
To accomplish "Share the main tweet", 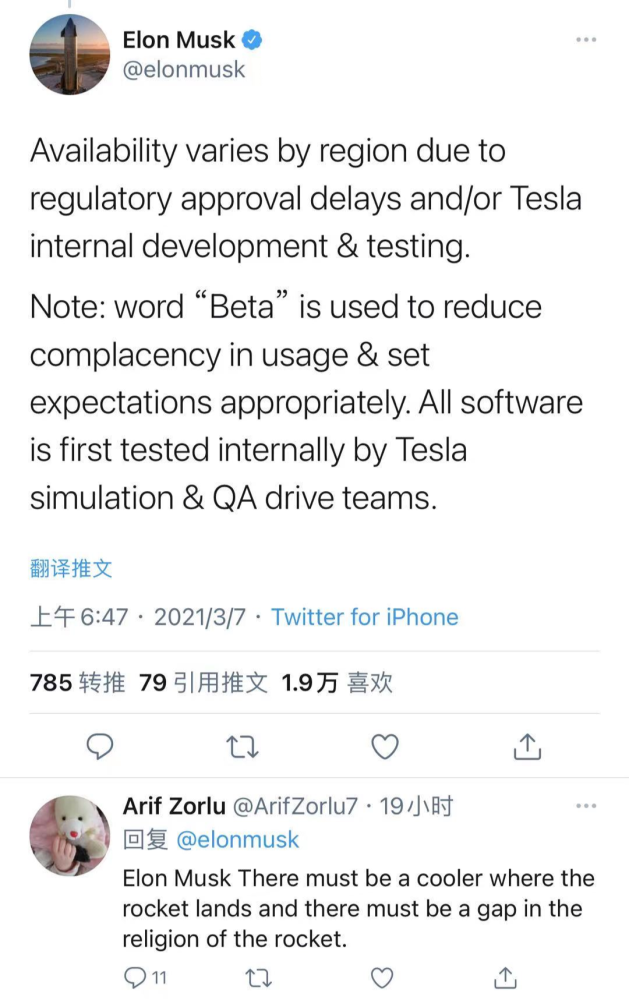I will pyautogui.click(x=527, y=746).
